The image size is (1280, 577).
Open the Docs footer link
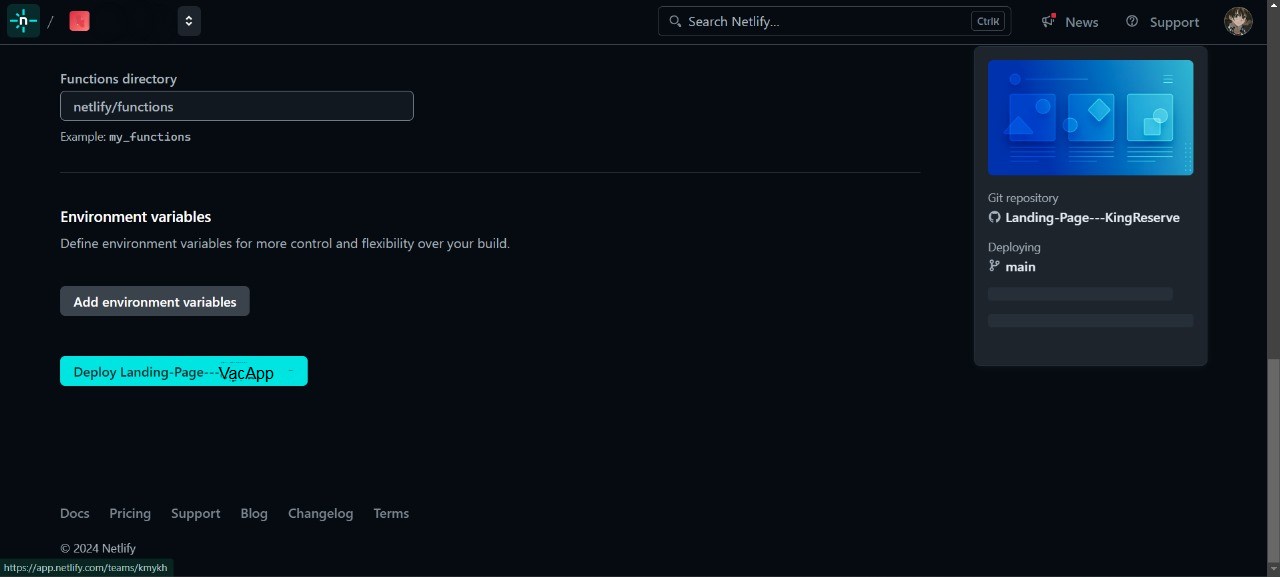click(x=75, y=513)
